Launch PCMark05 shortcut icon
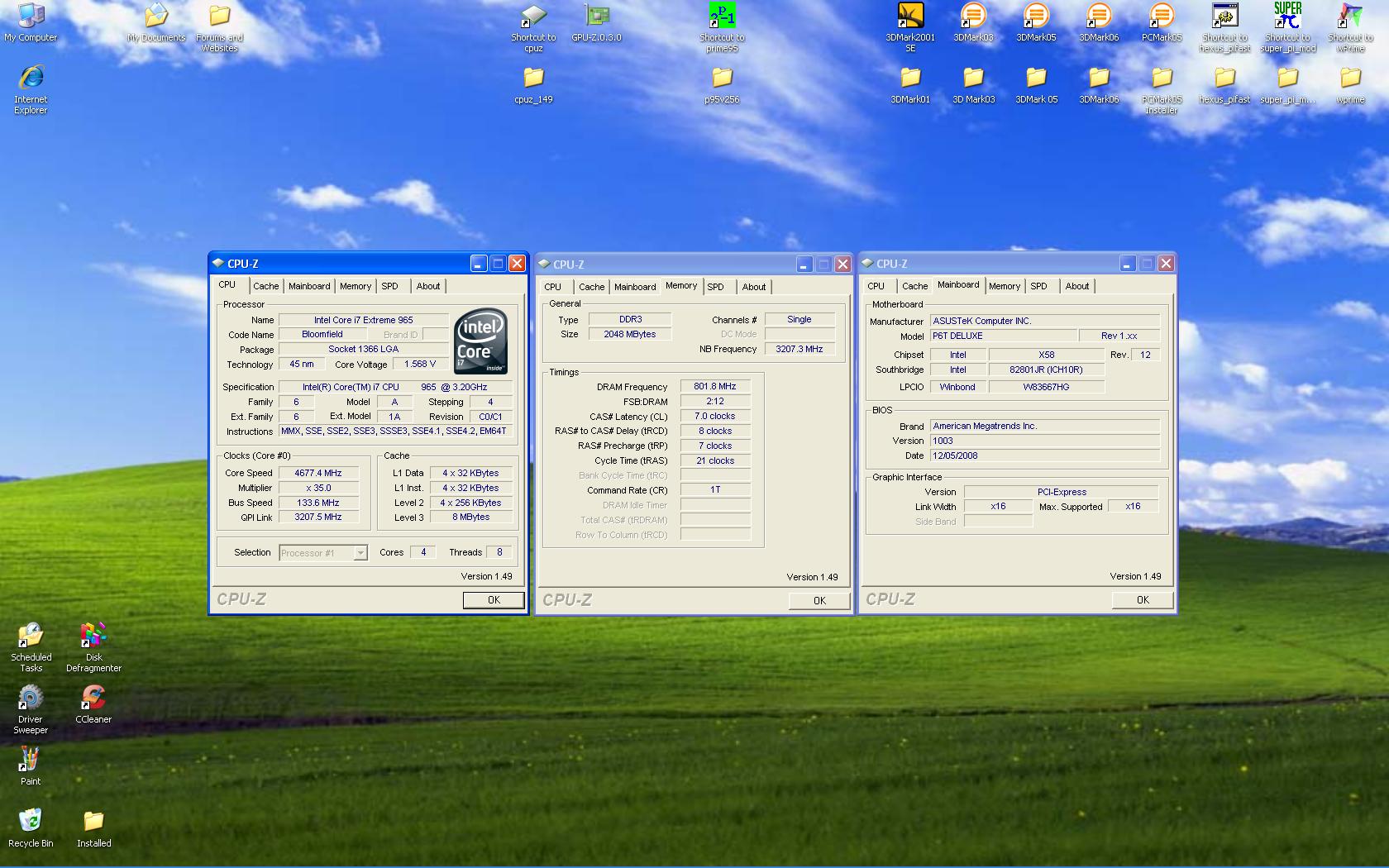 click(x=1162, y=23)
